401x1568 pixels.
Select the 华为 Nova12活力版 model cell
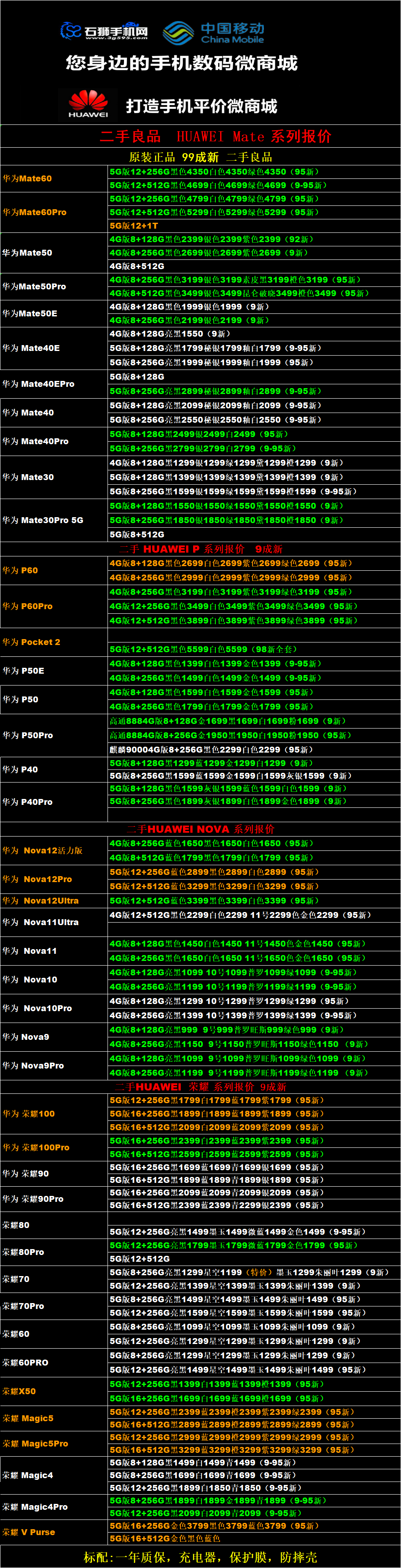pos(54,850)
